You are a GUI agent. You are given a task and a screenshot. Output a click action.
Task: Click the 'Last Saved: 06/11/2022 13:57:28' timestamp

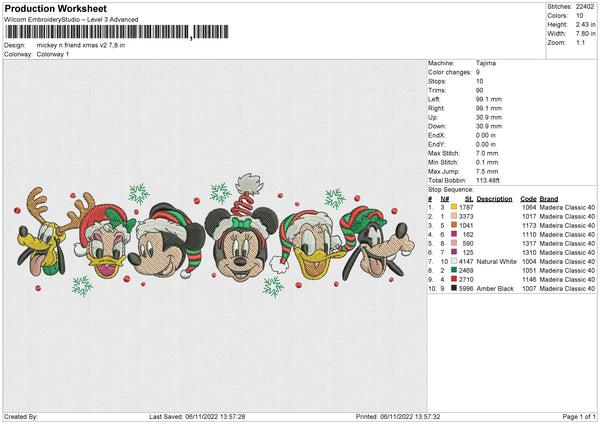pos(197,416)
